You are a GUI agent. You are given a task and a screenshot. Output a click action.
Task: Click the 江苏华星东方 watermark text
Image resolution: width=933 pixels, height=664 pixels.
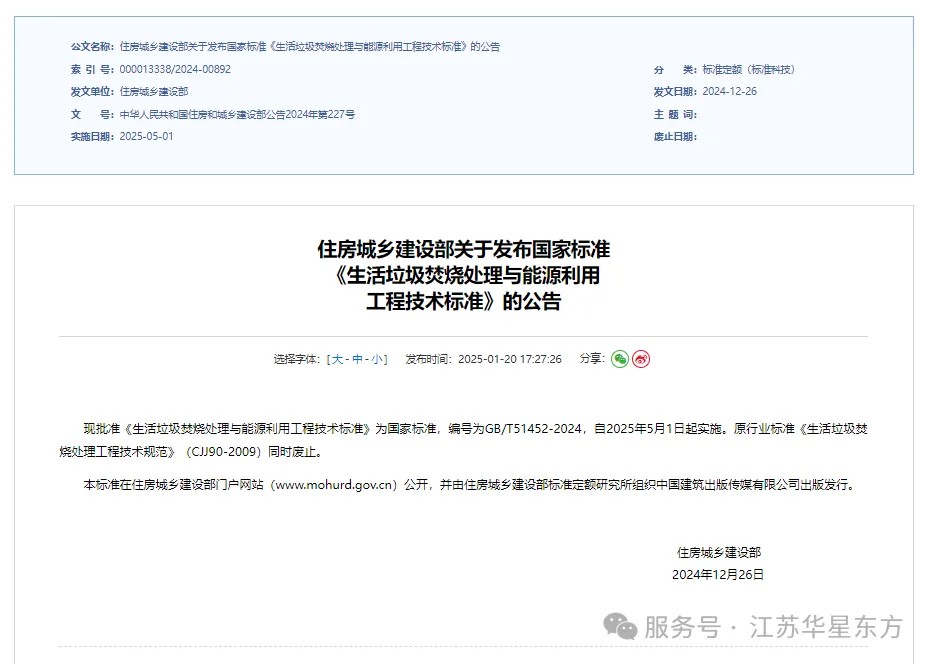coord(826,627)
